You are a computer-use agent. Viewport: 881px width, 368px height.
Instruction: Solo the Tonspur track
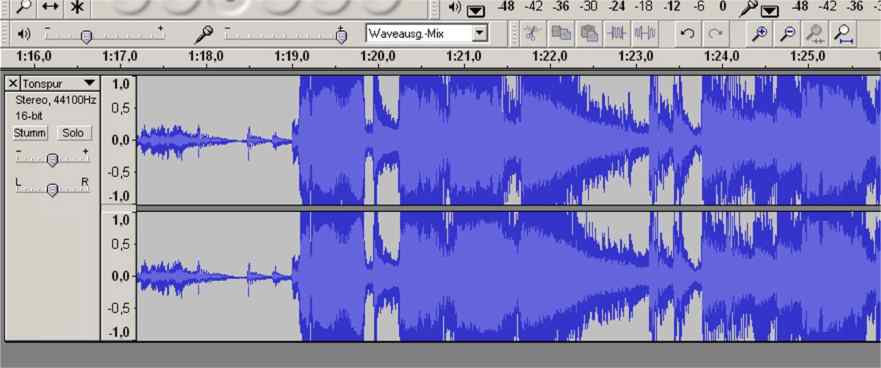[x=73, y=133]
